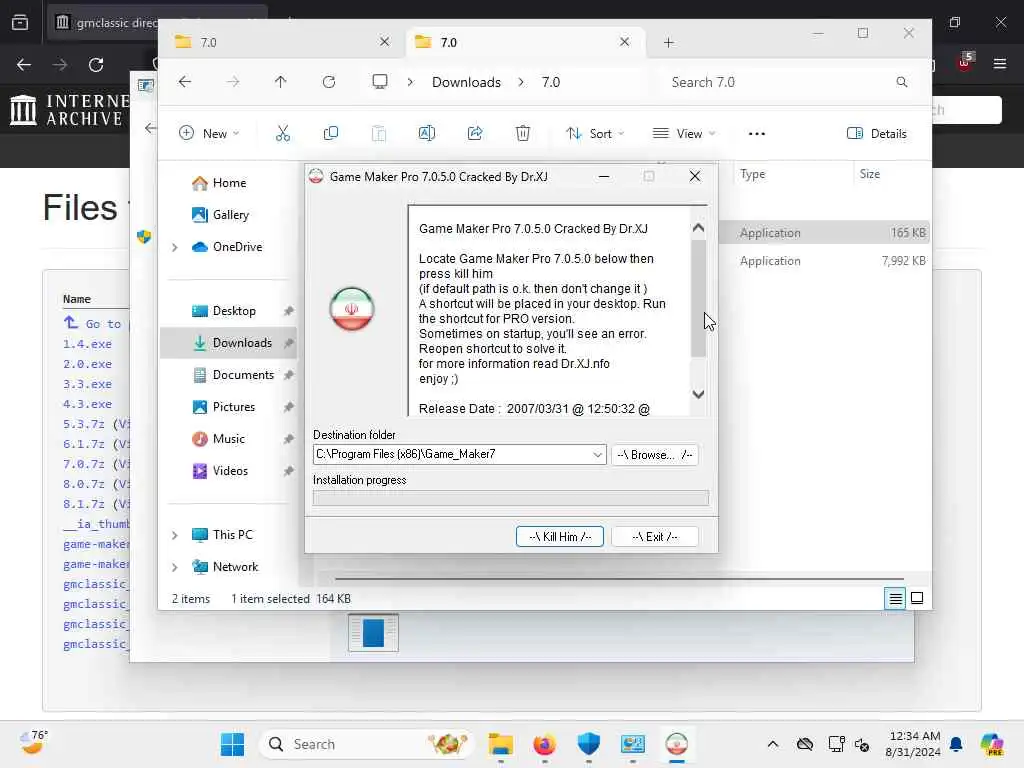
Task: Toggle the Details pane button
Action: click(x=876, y=134)
